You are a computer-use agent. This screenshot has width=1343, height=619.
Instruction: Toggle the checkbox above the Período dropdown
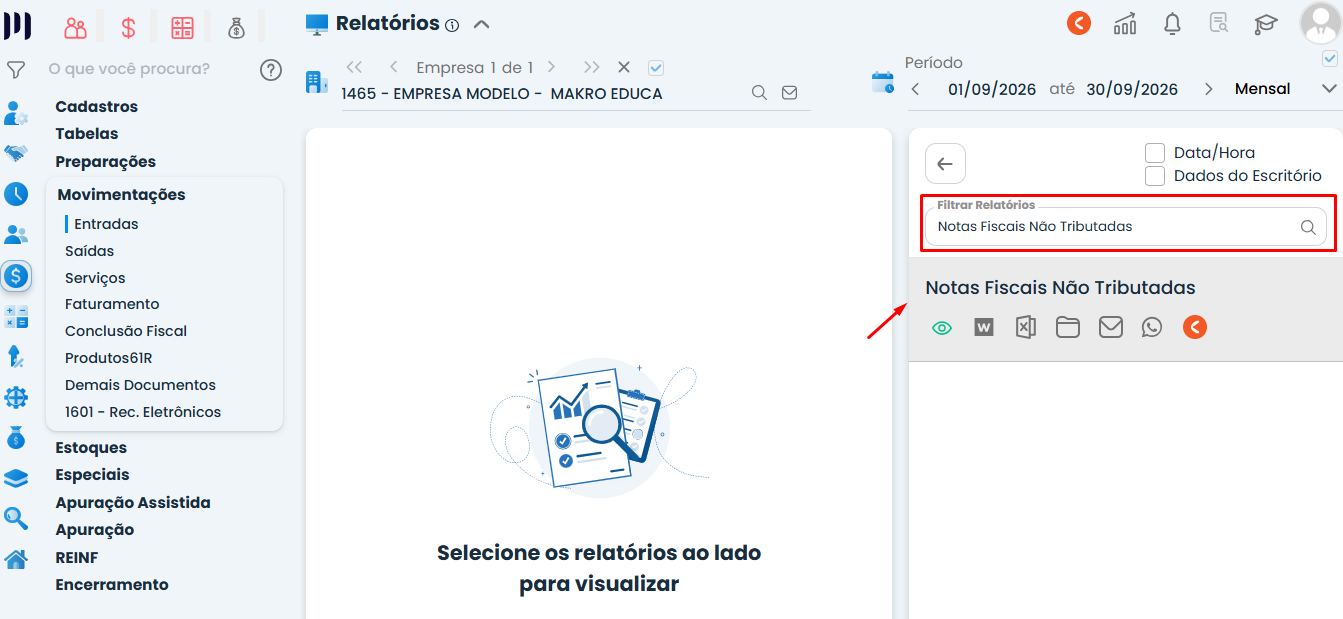pyautogui.click(x=1329, y=59)
